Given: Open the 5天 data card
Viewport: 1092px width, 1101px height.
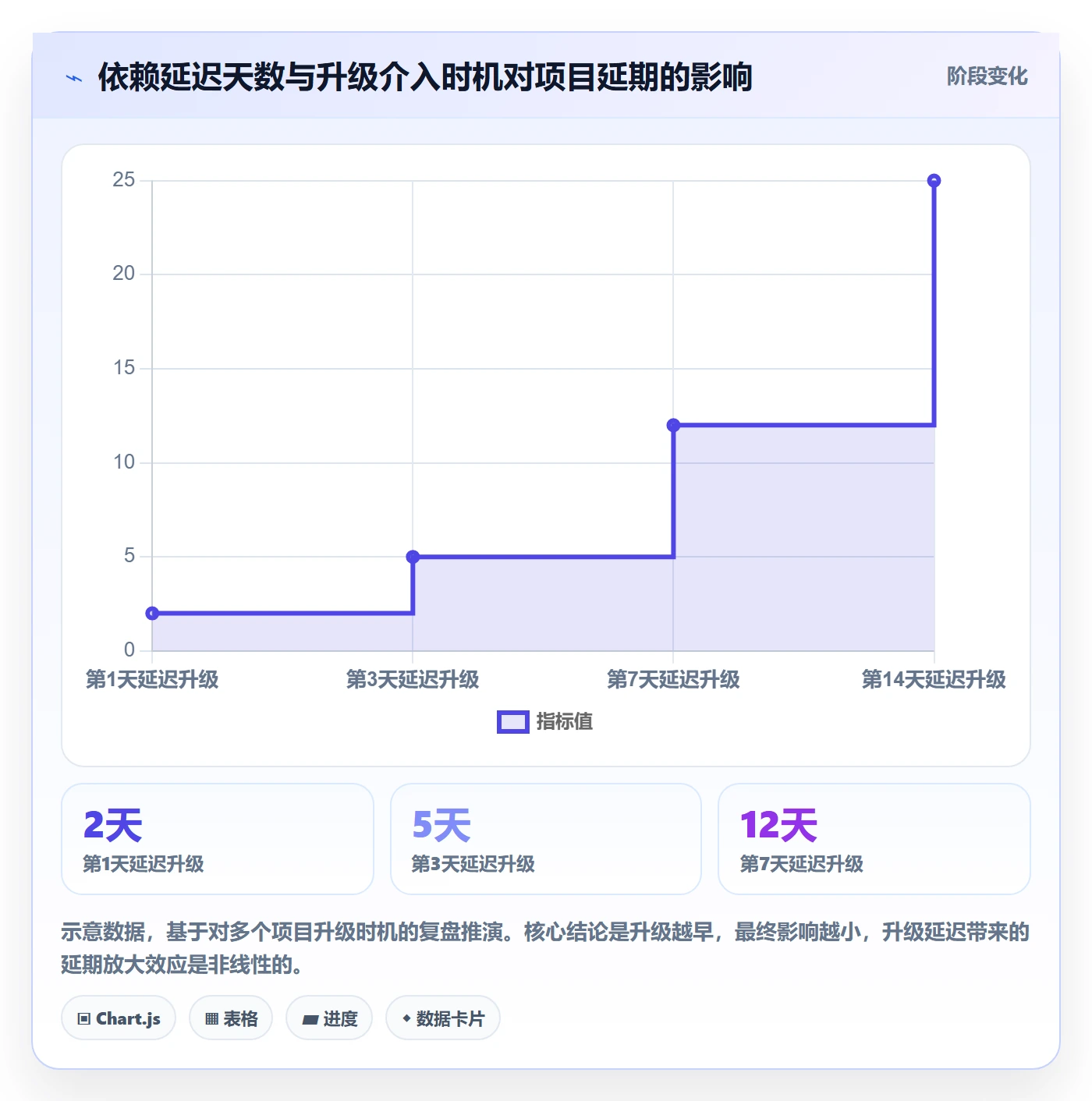Looking at the screenshot, I should point(546,839).
